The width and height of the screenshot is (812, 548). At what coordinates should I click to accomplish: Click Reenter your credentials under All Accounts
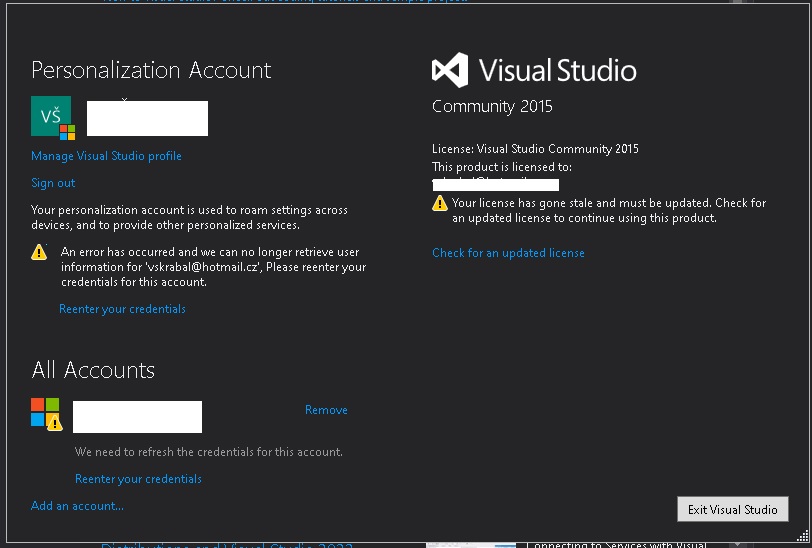point(138,479)
